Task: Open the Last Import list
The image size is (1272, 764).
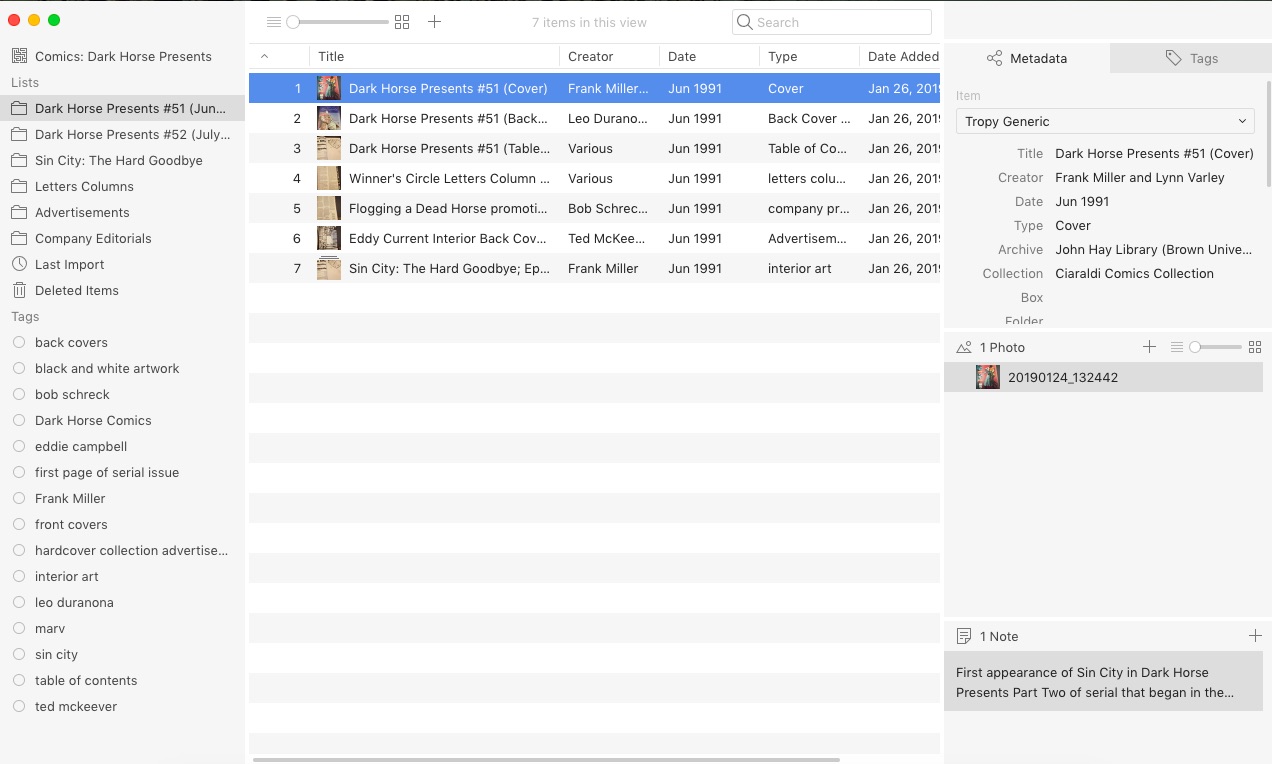Action: pos(69,265)
